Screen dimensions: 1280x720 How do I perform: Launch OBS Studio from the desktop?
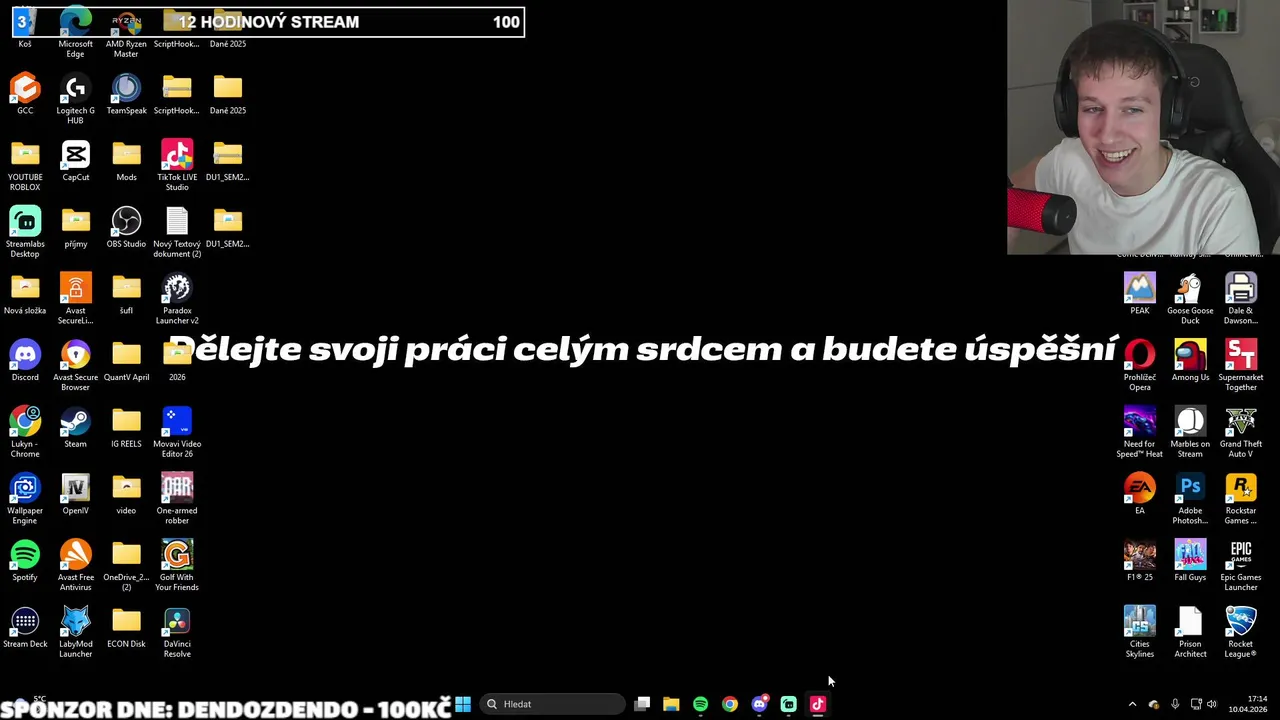pyautogui.click(x=126, y=227)
